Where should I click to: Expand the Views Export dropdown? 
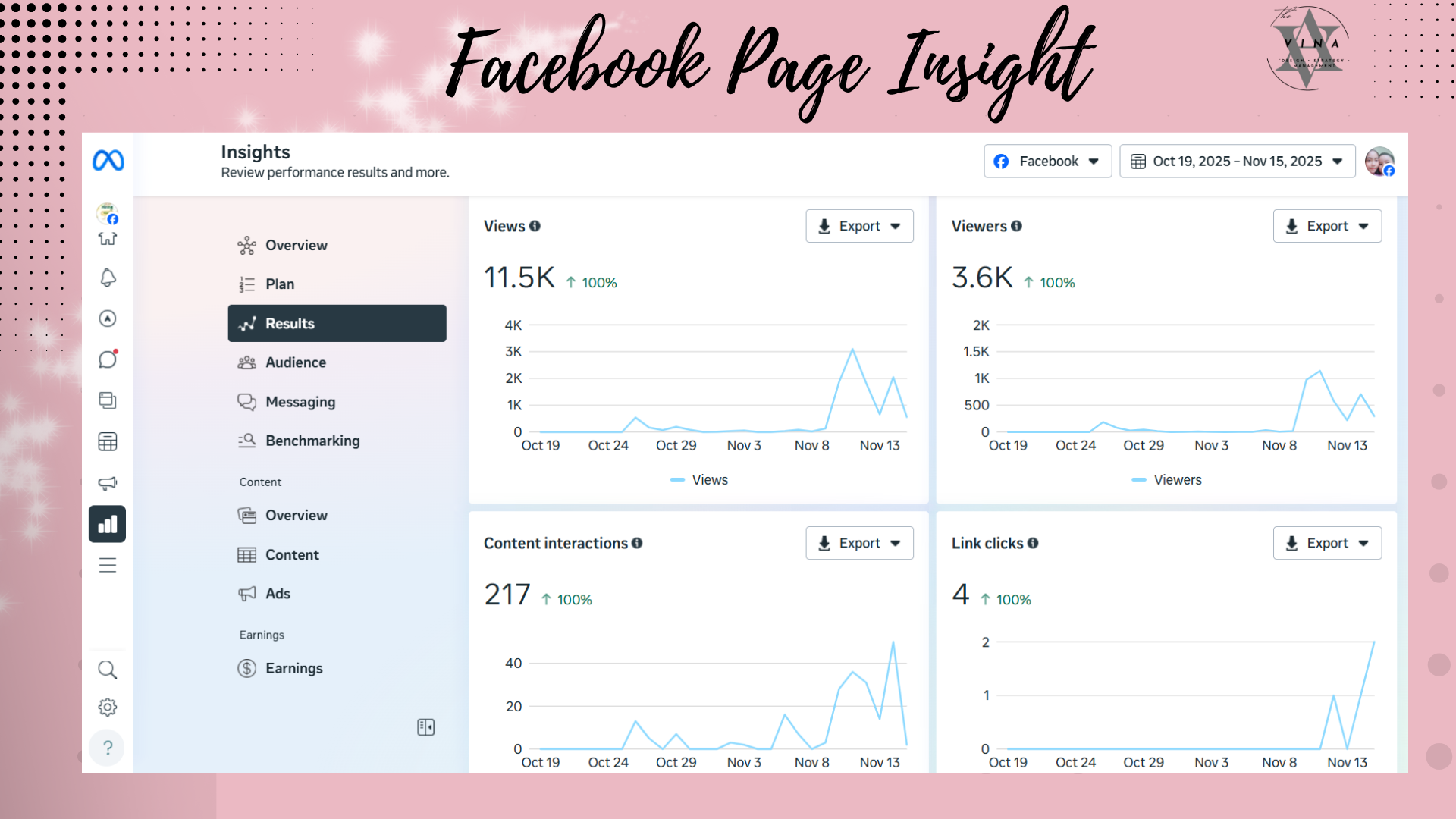click(859, 226)
